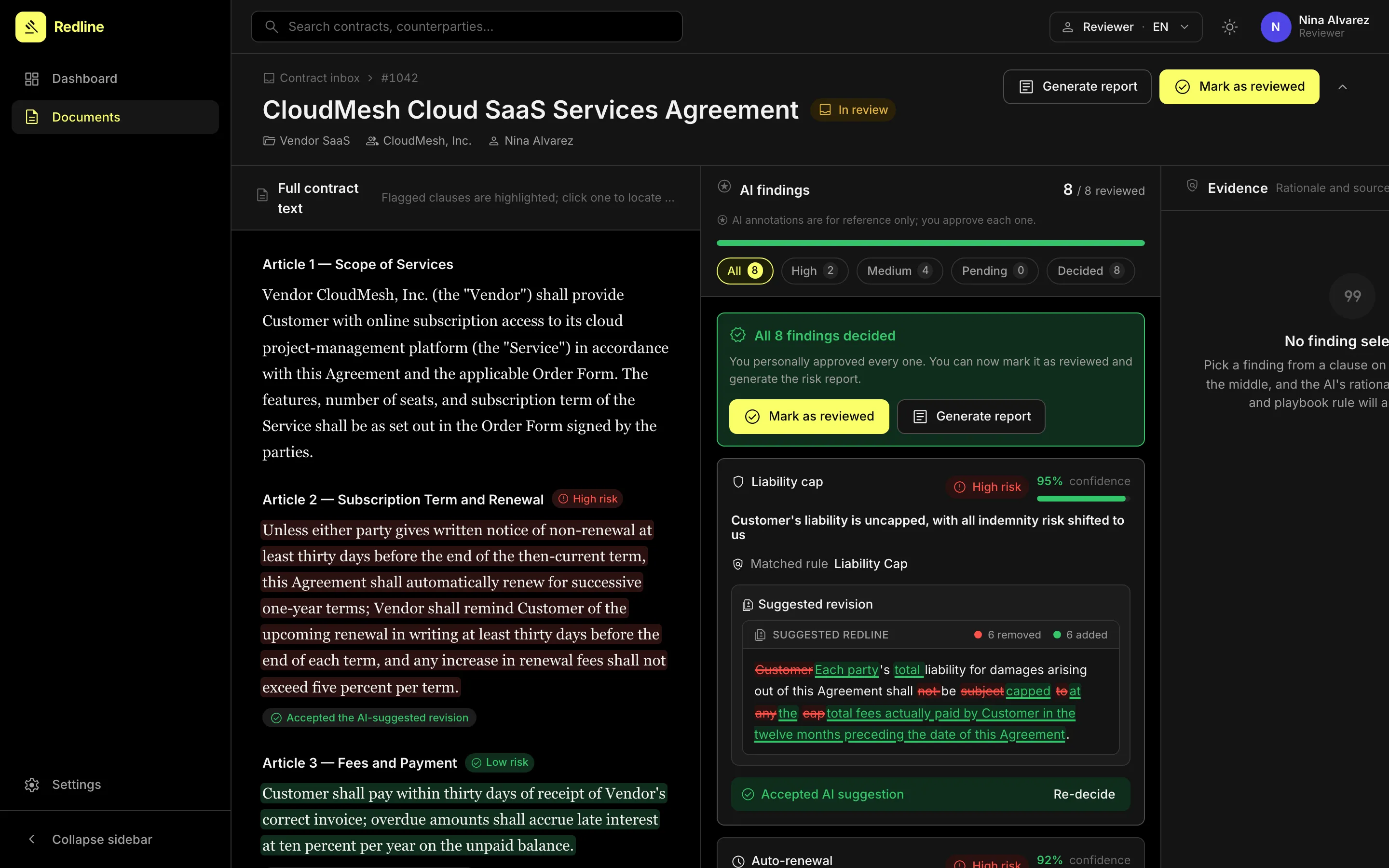Click the 95% confidence bar
This screenshot has height=868, width=1389.
pos(1083,499)
